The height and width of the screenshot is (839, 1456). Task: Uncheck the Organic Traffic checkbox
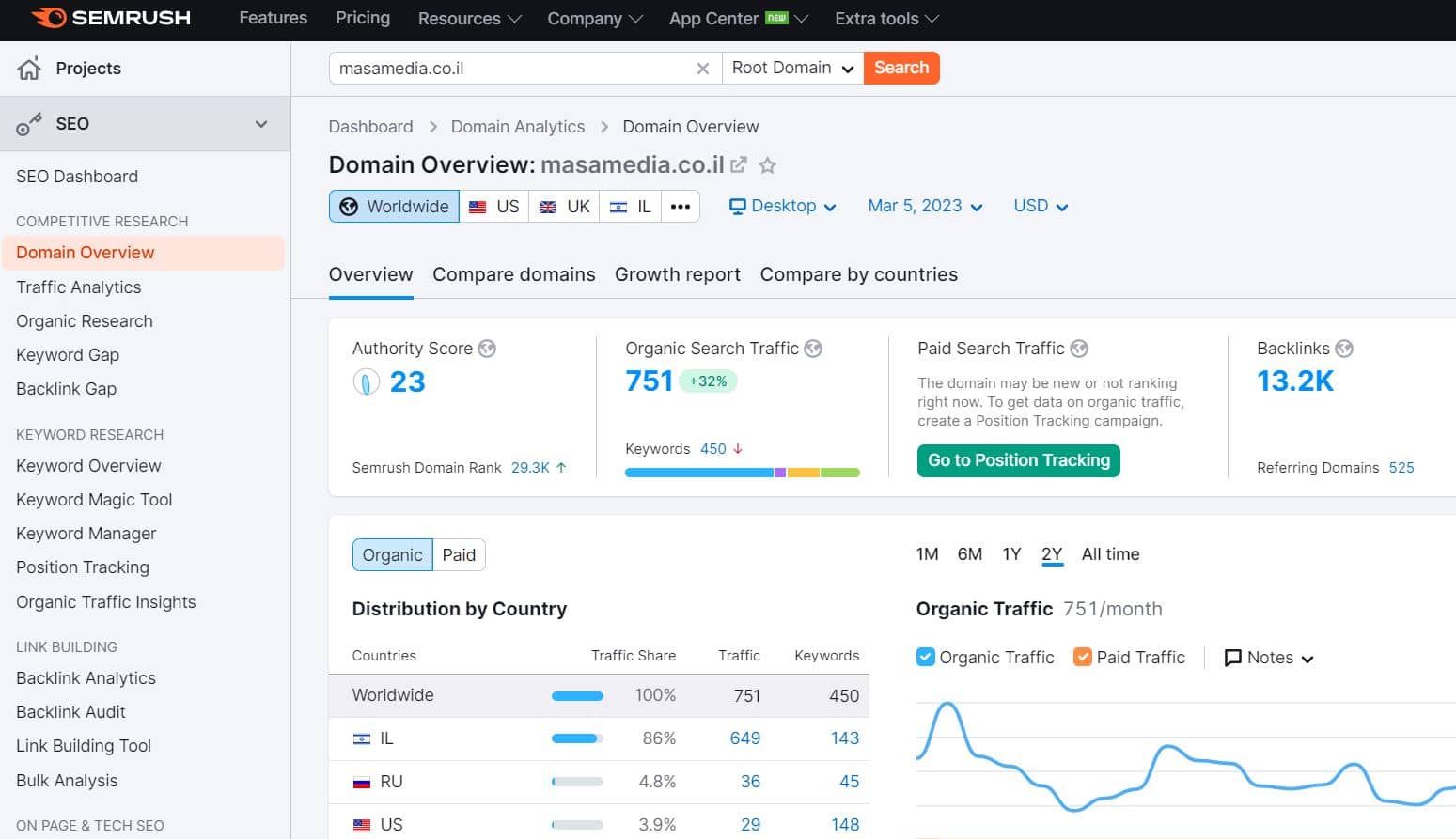point(926,657)
